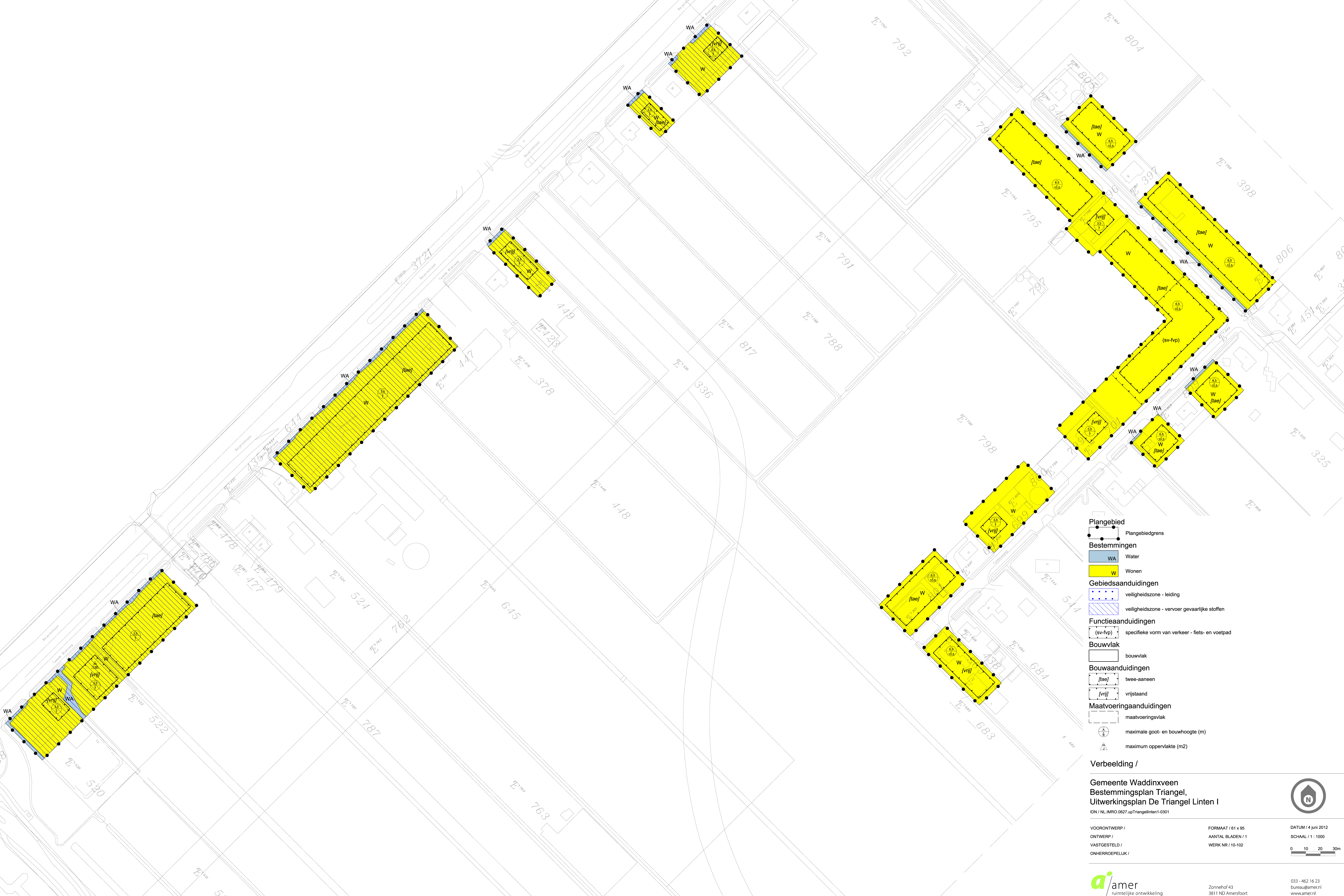Viewport: 1344px width, 896px height.
Task: Click the 'WERK NR / 10-102' text
Action: coord(1226,845)
